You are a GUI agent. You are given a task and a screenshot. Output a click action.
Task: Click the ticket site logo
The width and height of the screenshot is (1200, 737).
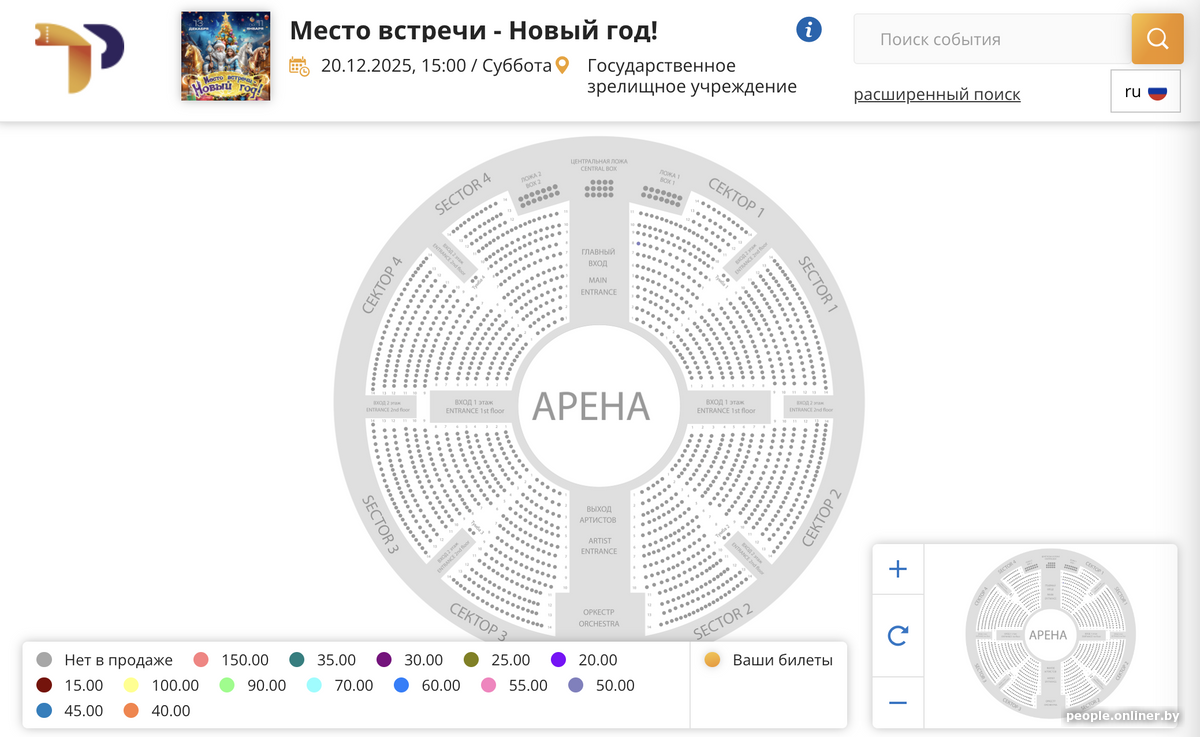79,57
